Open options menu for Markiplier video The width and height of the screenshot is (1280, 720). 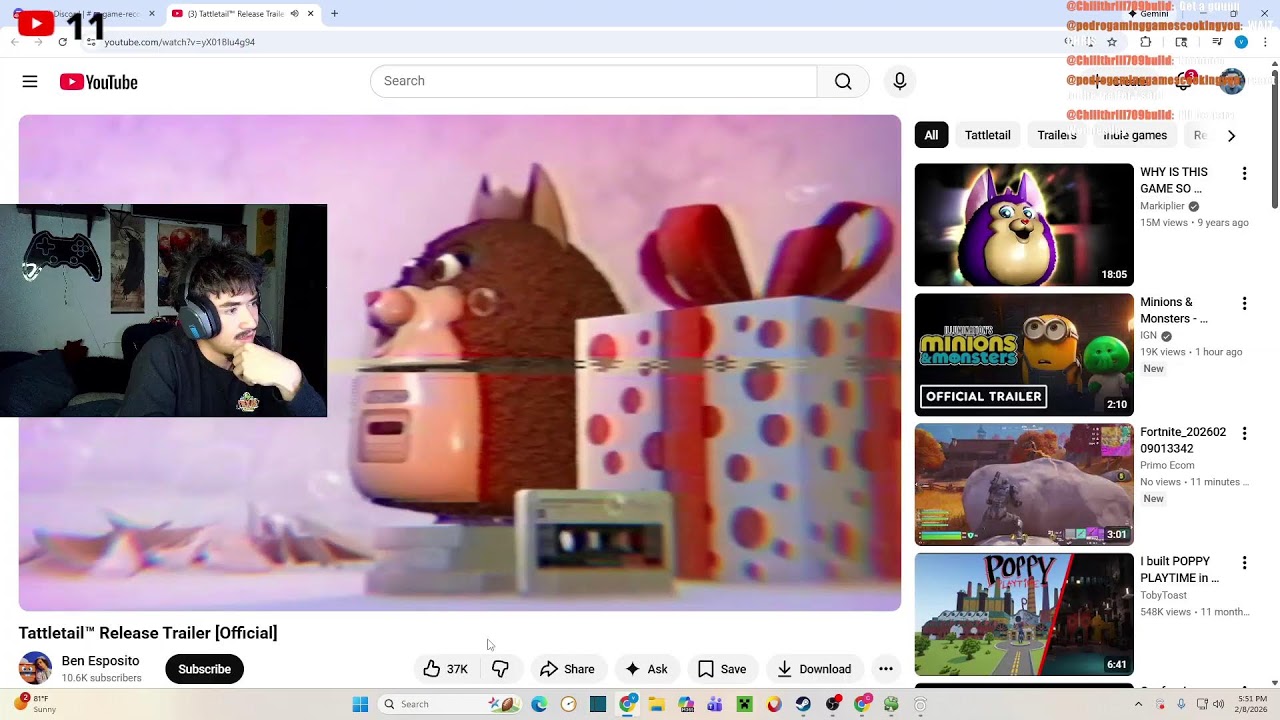tap(1244, 174)
